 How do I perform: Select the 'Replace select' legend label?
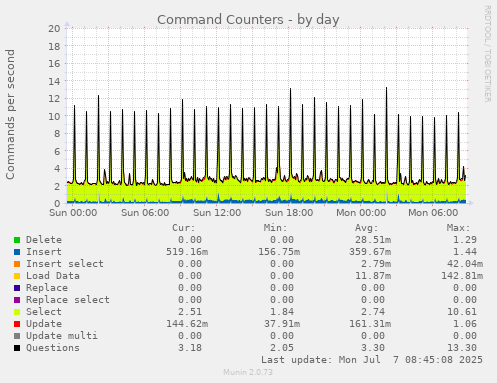click(x=68, y=300)
